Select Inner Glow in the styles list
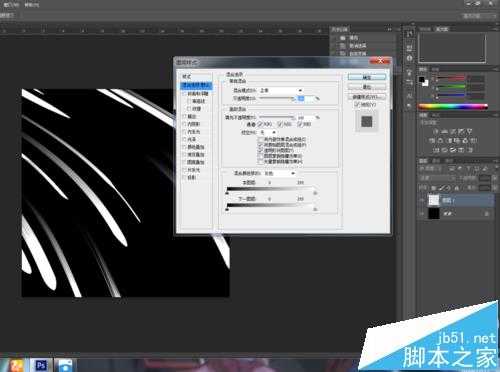The width and height of the screenshot is (500, 372). (194, 132)
